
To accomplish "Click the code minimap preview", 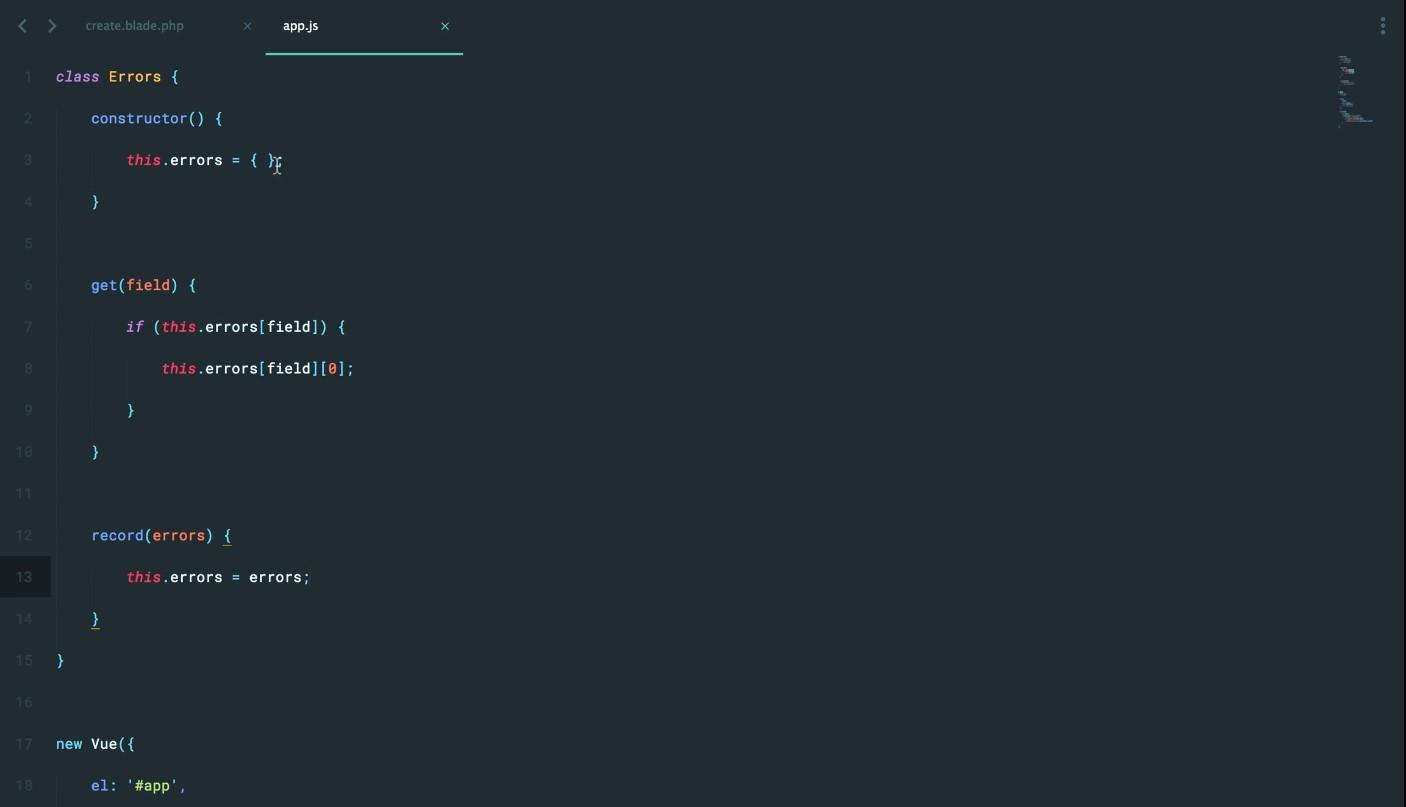I will tap(1354, 92).
